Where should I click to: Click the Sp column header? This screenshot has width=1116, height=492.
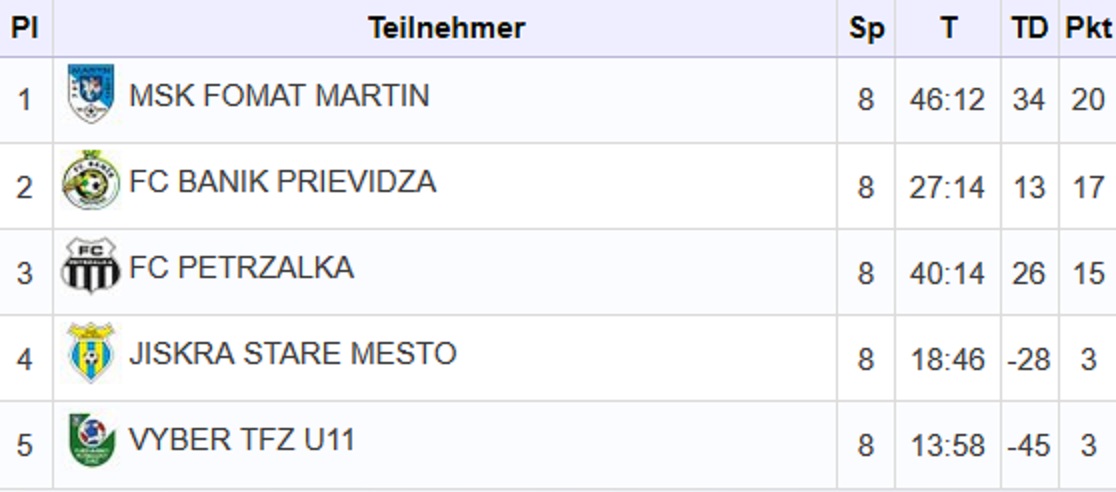pyautogui.click(x=866, y=28)
